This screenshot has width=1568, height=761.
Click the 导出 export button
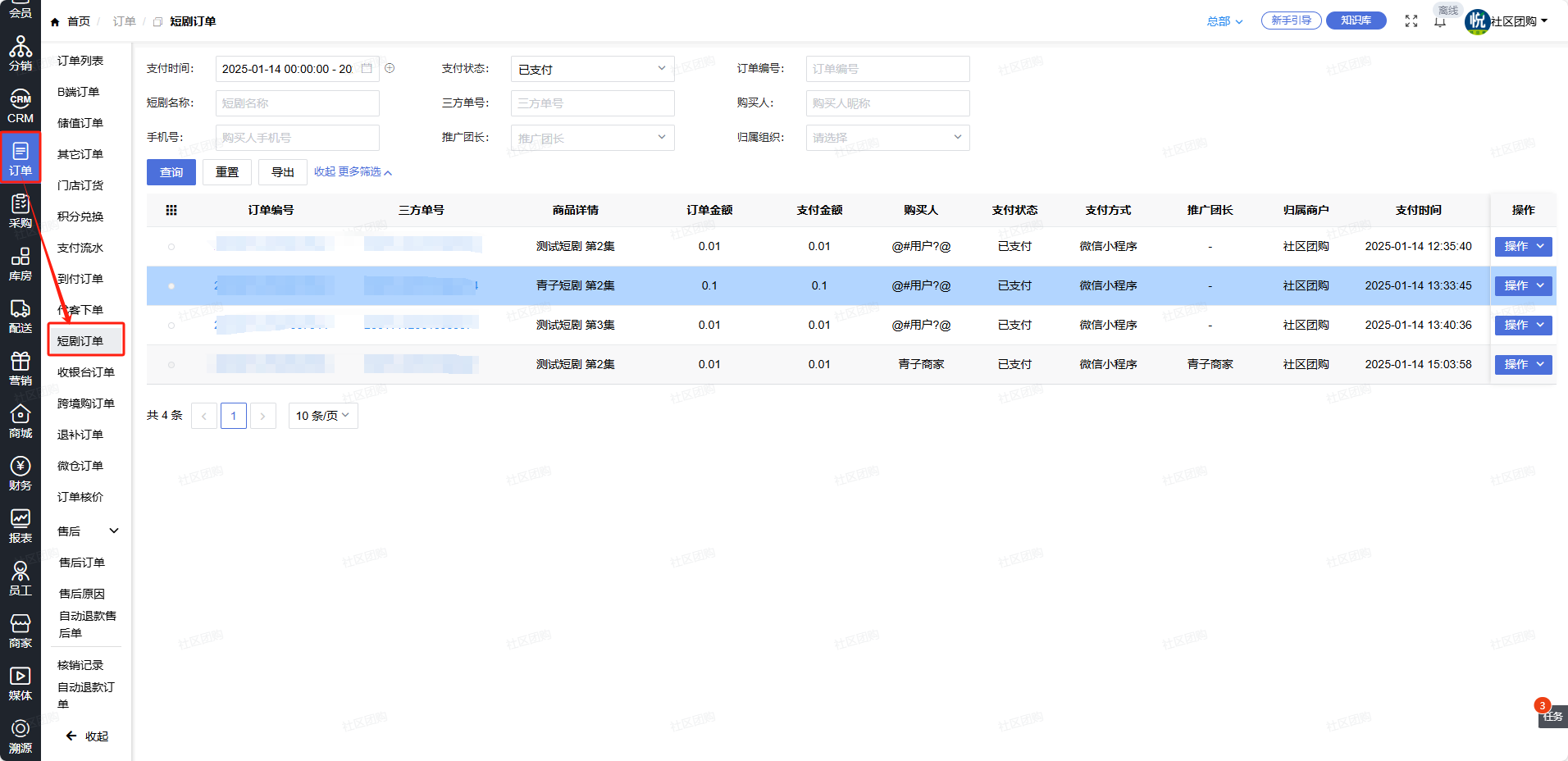(x=283, y=172)
